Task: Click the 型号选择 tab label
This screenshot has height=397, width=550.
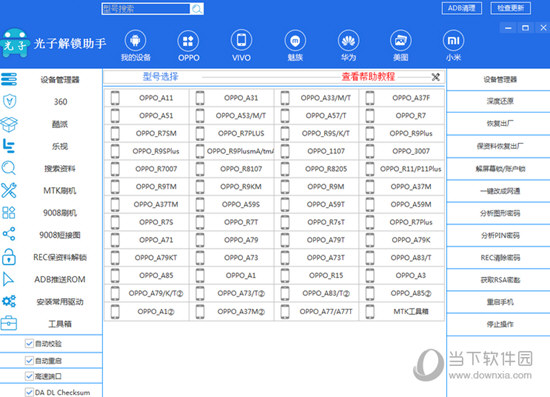Action: click(x=161, y=76)
